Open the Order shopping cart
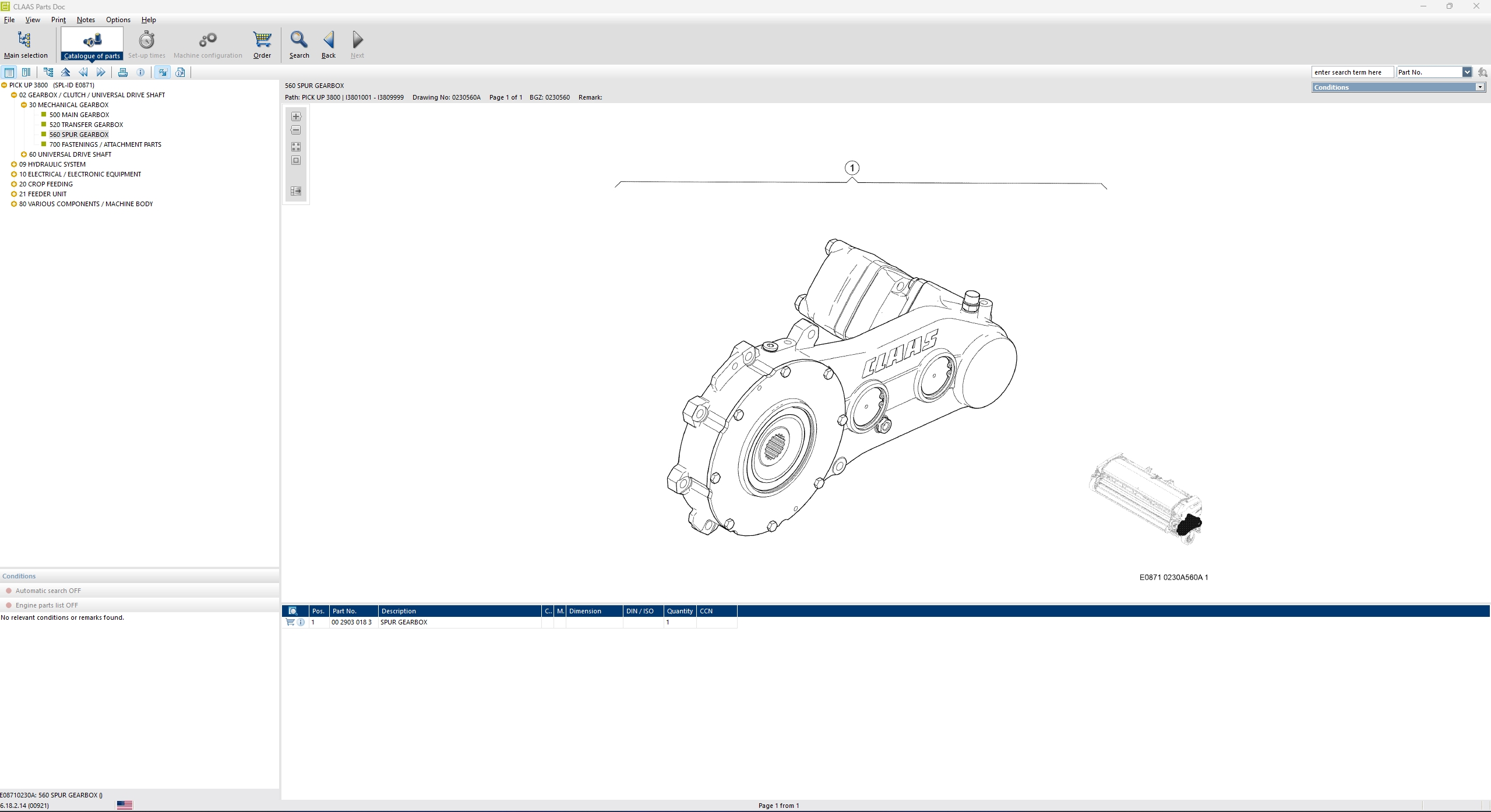 tap(262, 45)
